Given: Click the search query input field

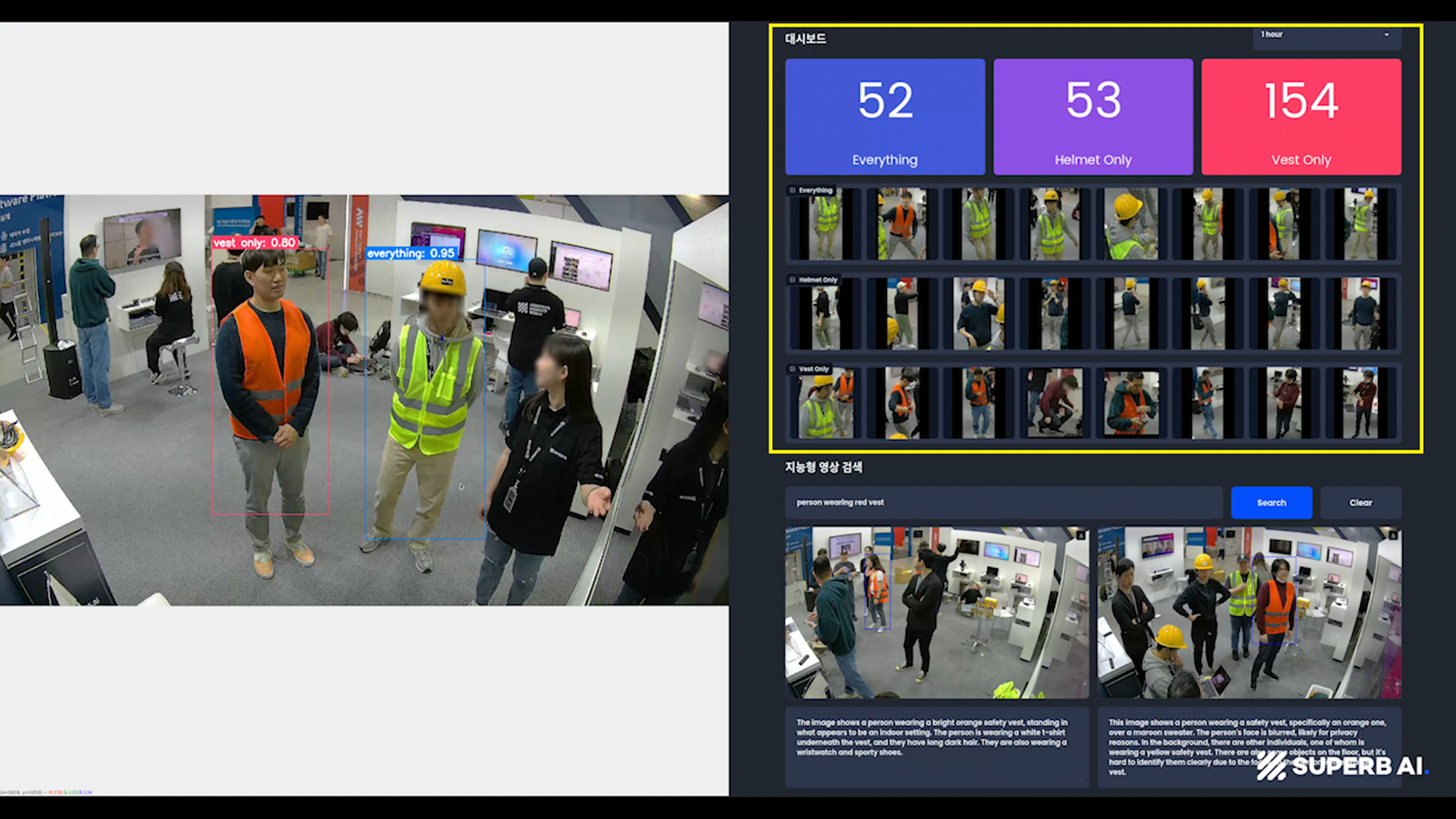Looking at the screenshot, I should (1003, 503).
